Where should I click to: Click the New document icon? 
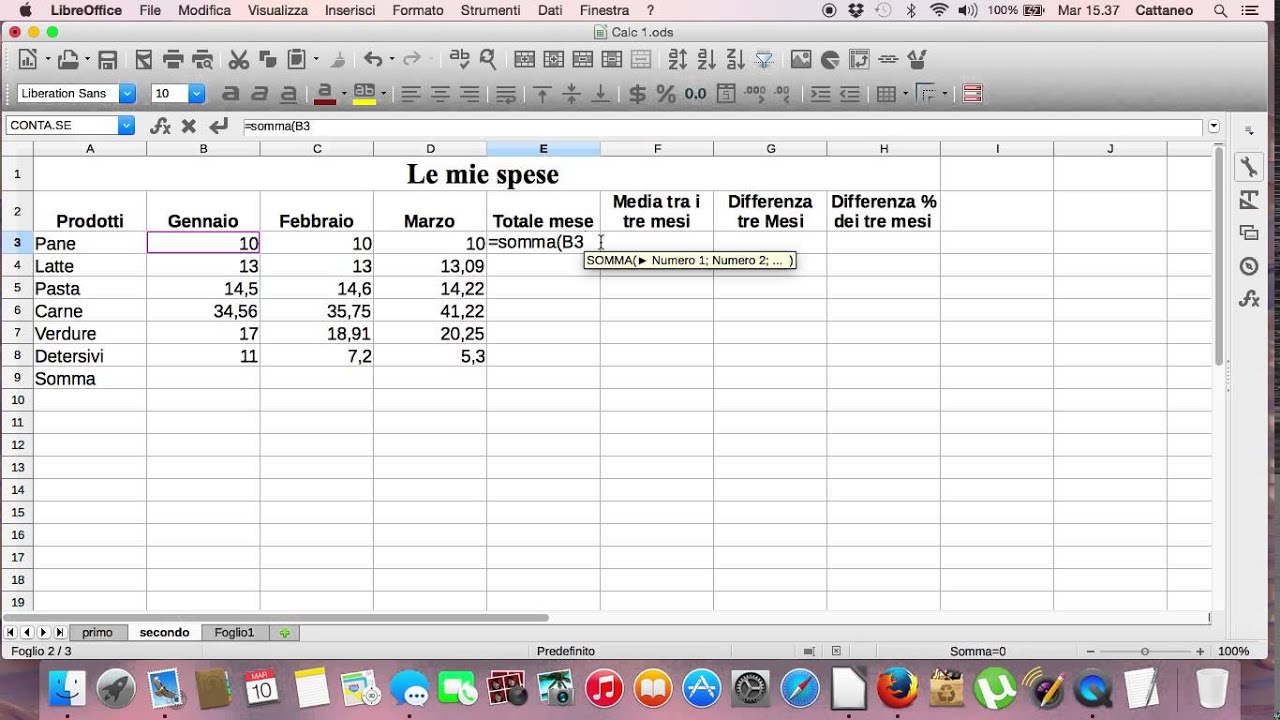click(27, 60)
